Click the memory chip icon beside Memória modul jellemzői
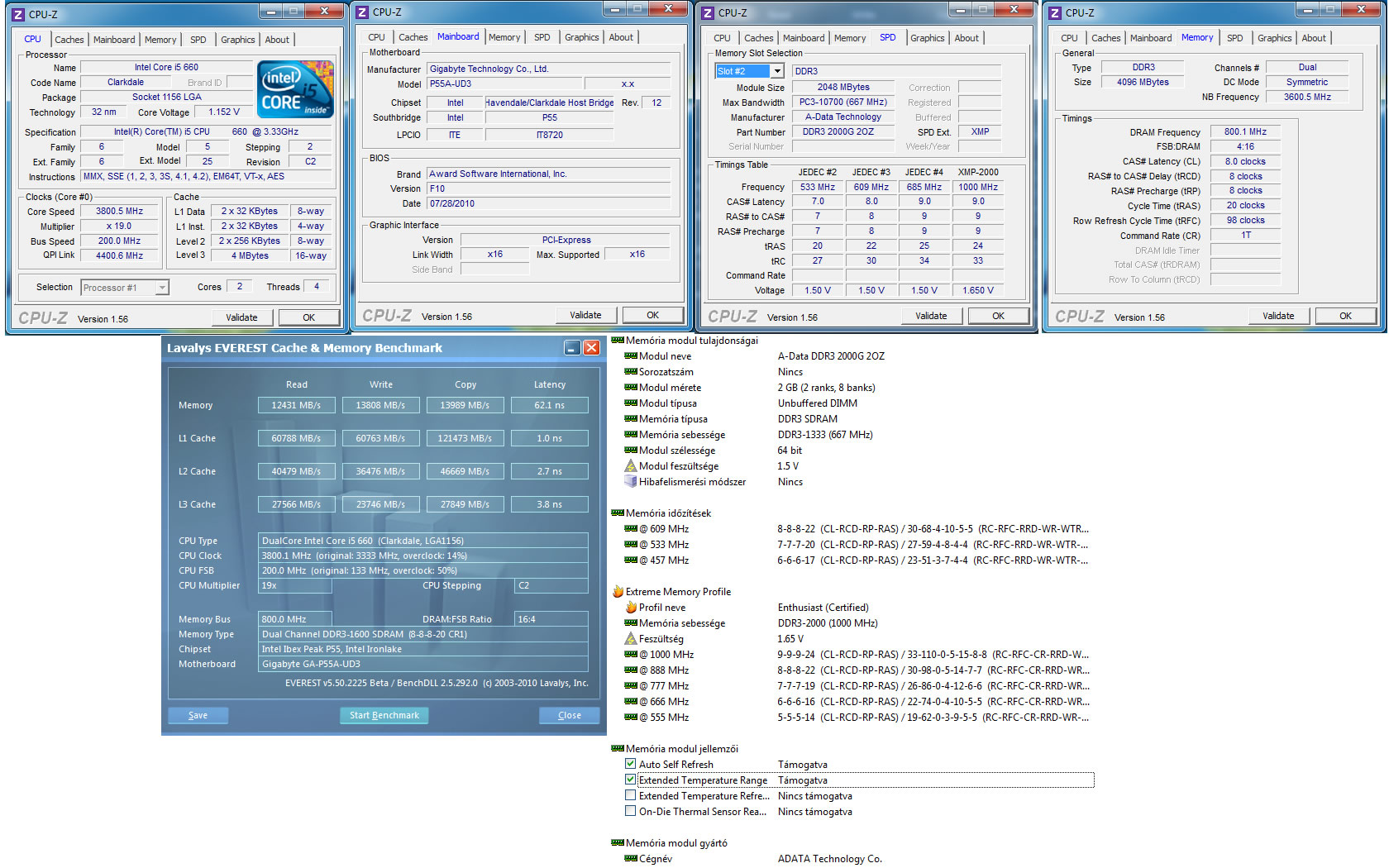 [618, 749]
